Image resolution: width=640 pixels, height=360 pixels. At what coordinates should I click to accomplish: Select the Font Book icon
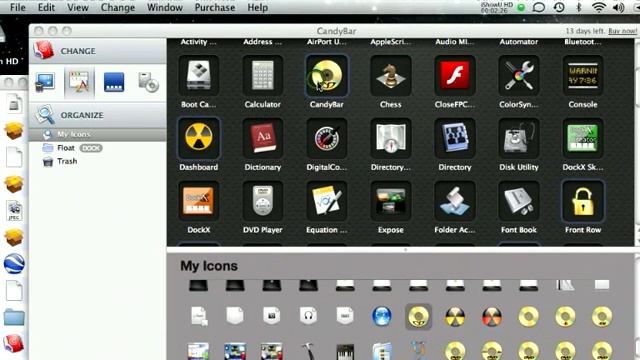pyautogui.click(x=519, y=201)
